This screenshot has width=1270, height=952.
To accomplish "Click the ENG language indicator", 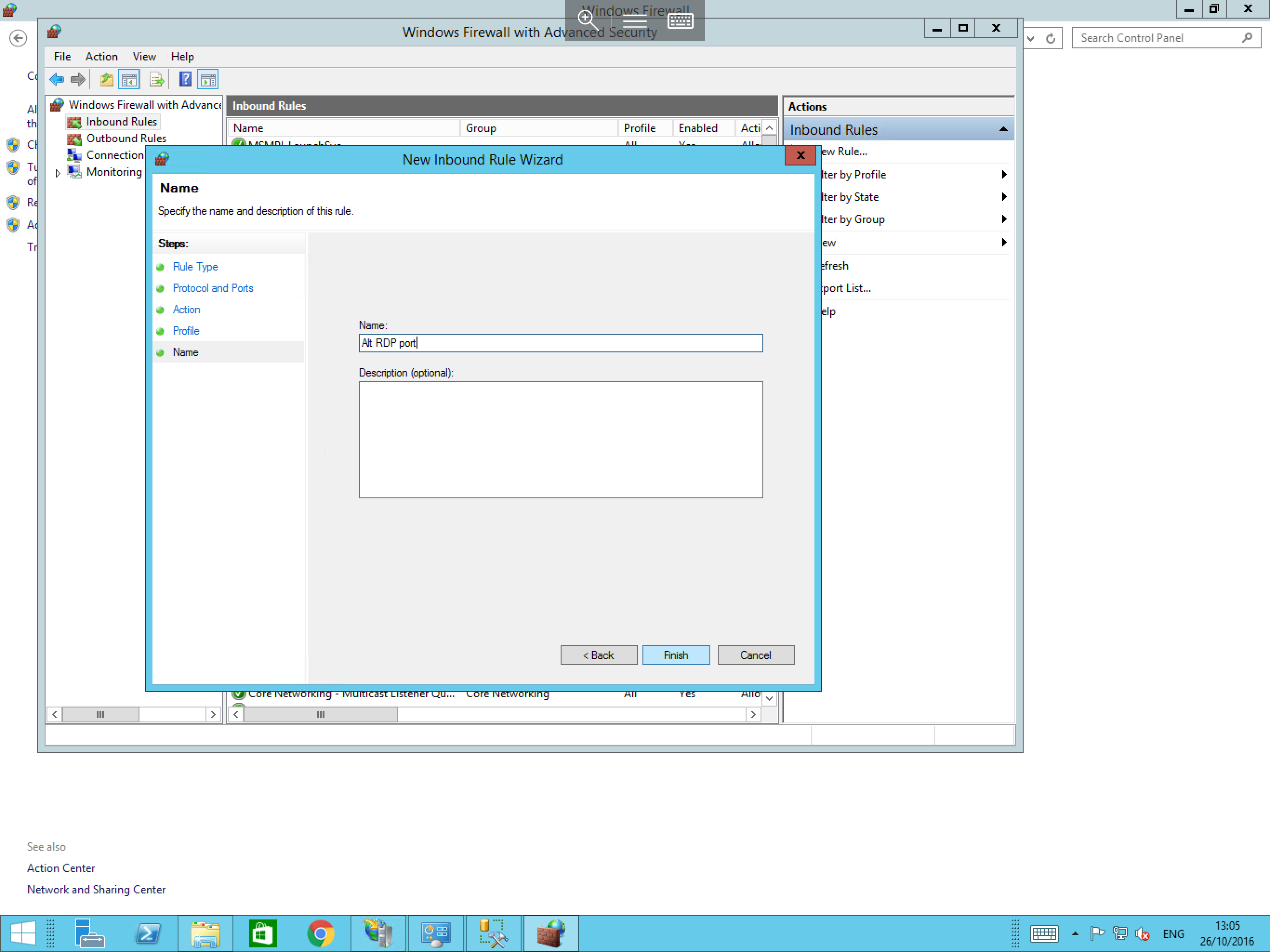I will coord(1173,933).
